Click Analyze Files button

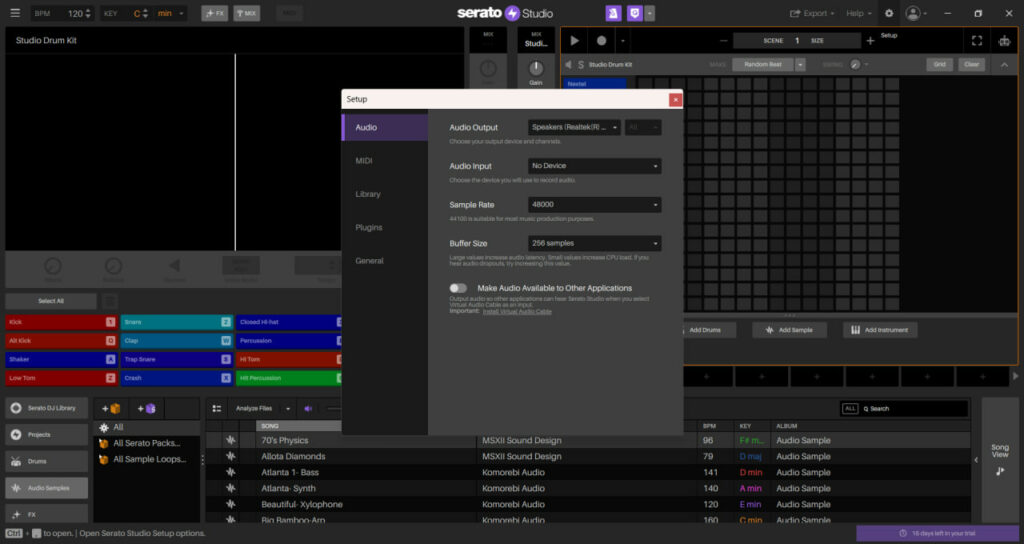pyautogui.click(x=254, y=409)
